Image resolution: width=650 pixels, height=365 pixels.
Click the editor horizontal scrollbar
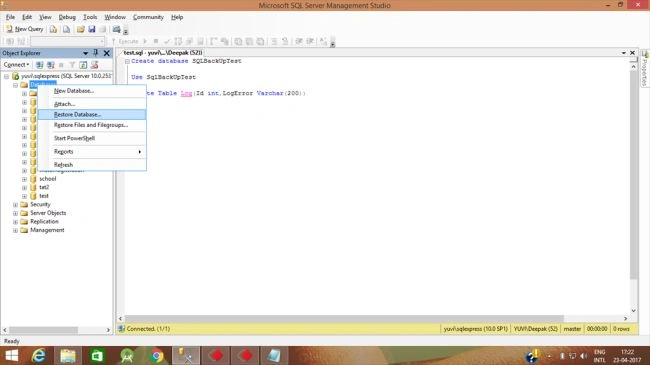coord(344,319)
